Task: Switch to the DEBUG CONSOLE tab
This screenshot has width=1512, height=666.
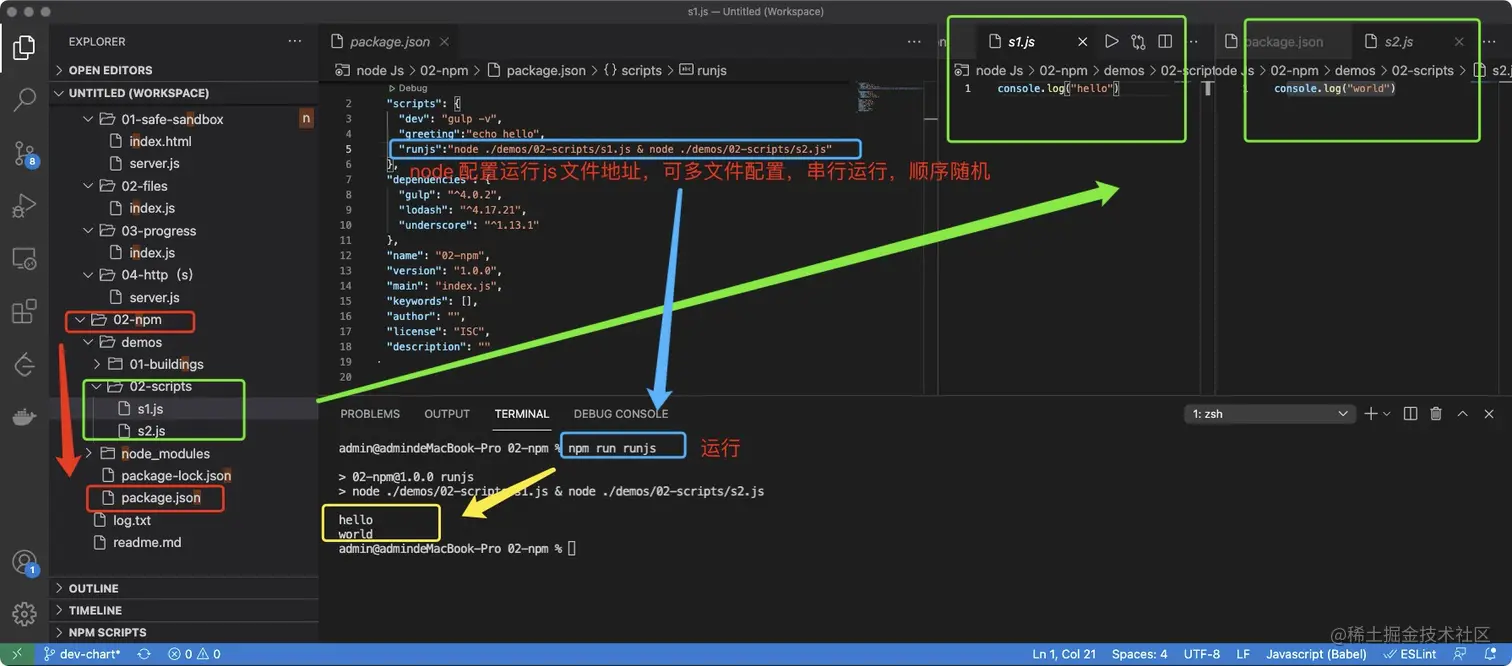Action: tap(621, 414)
